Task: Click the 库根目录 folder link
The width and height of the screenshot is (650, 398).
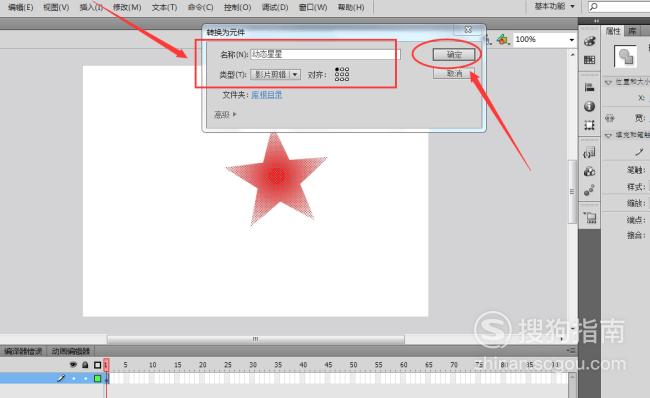Action: tap(267, 95)
